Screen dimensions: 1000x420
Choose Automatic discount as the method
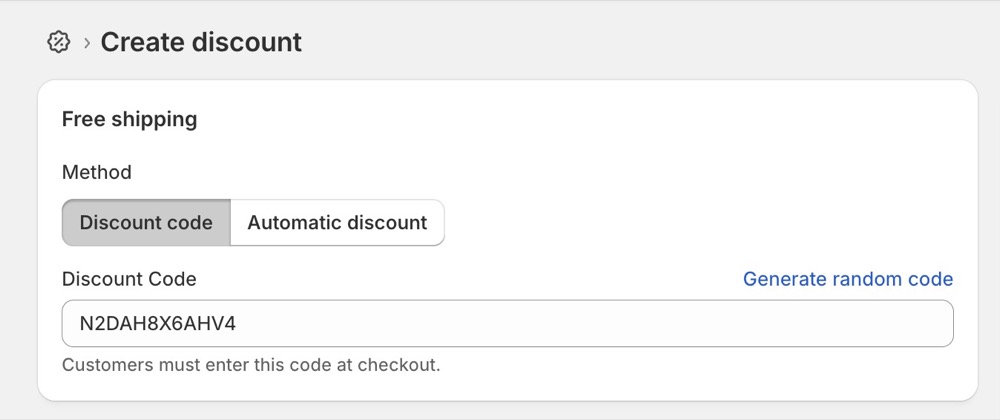(337, 222)
